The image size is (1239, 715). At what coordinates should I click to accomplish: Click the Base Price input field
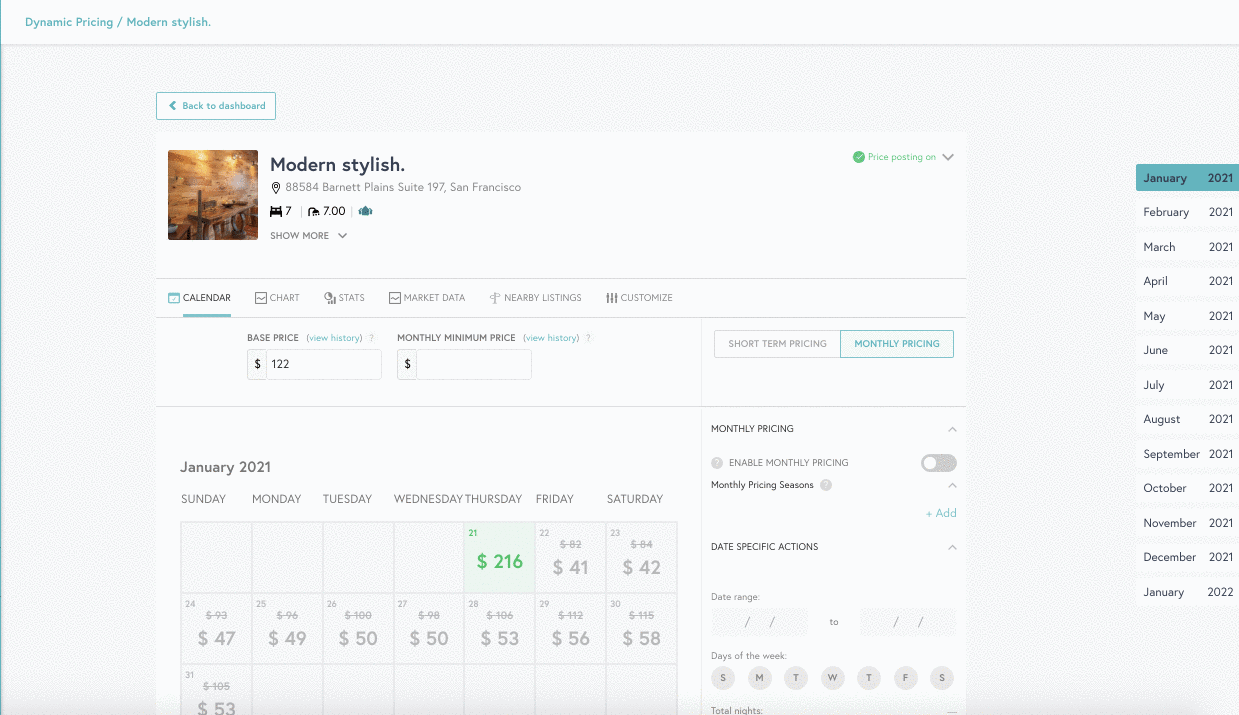click(x=324, y=364)
